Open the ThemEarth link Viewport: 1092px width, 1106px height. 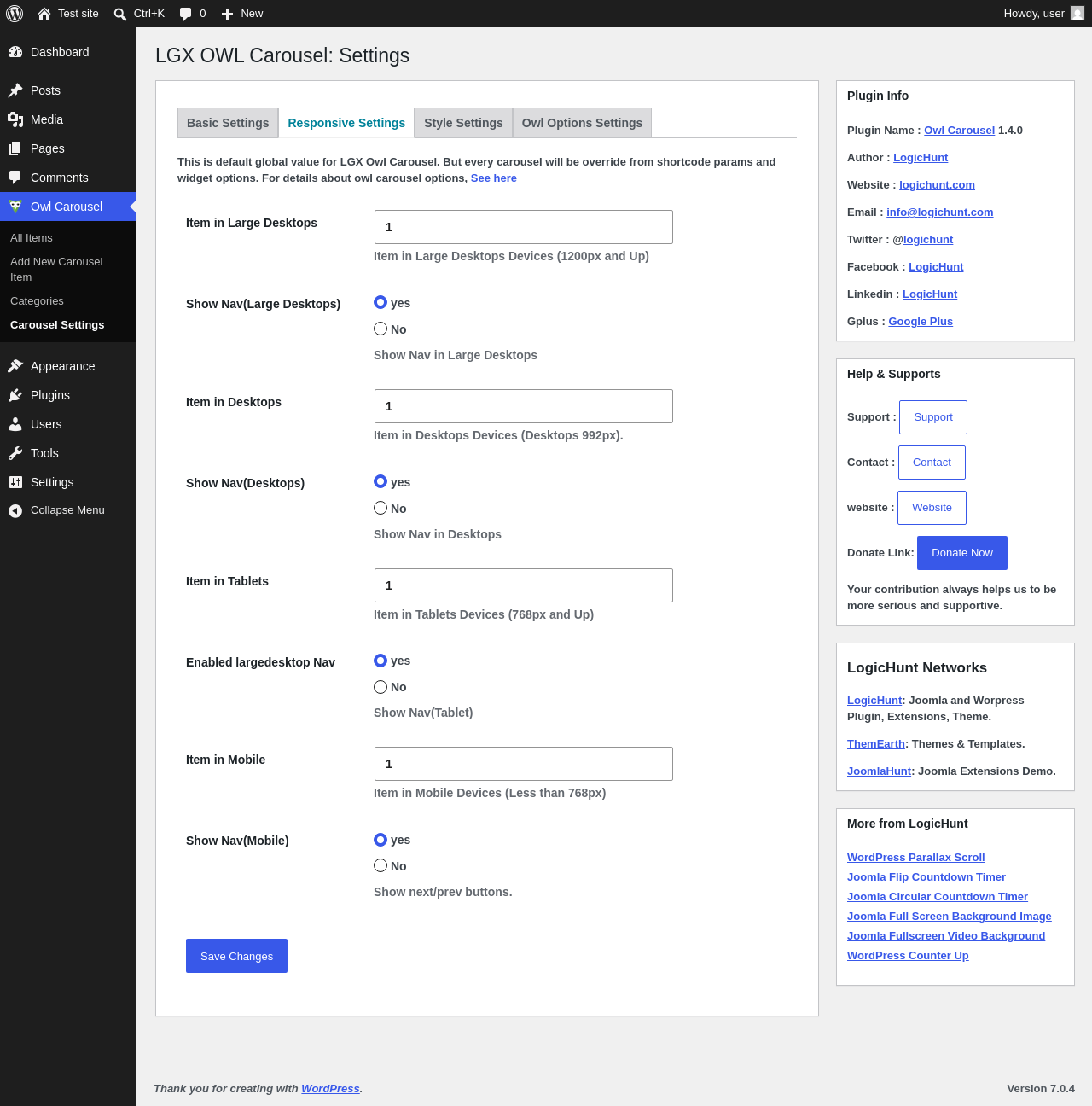click(x=876, y=744)
